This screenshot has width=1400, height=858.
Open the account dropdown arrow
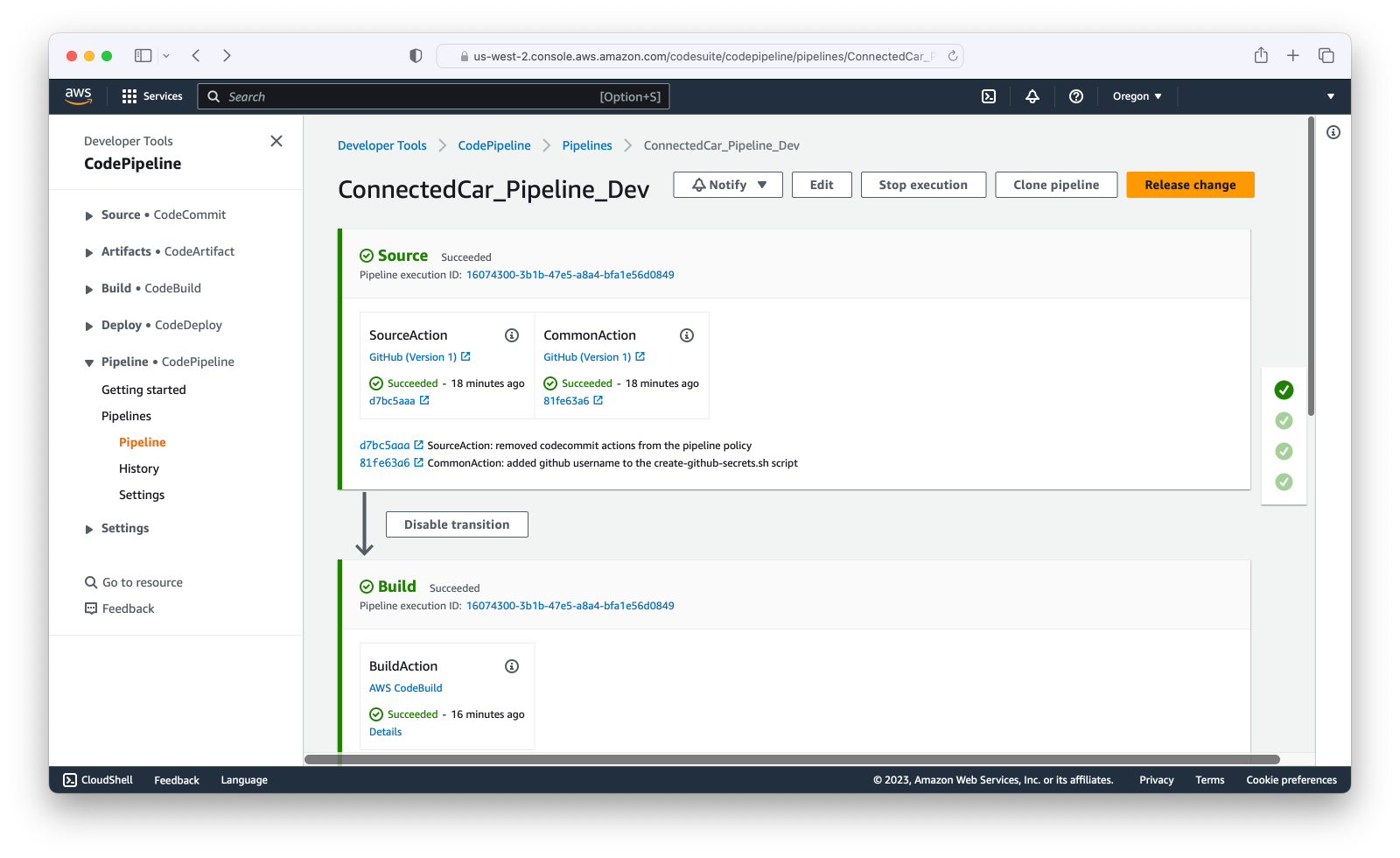1331,96
